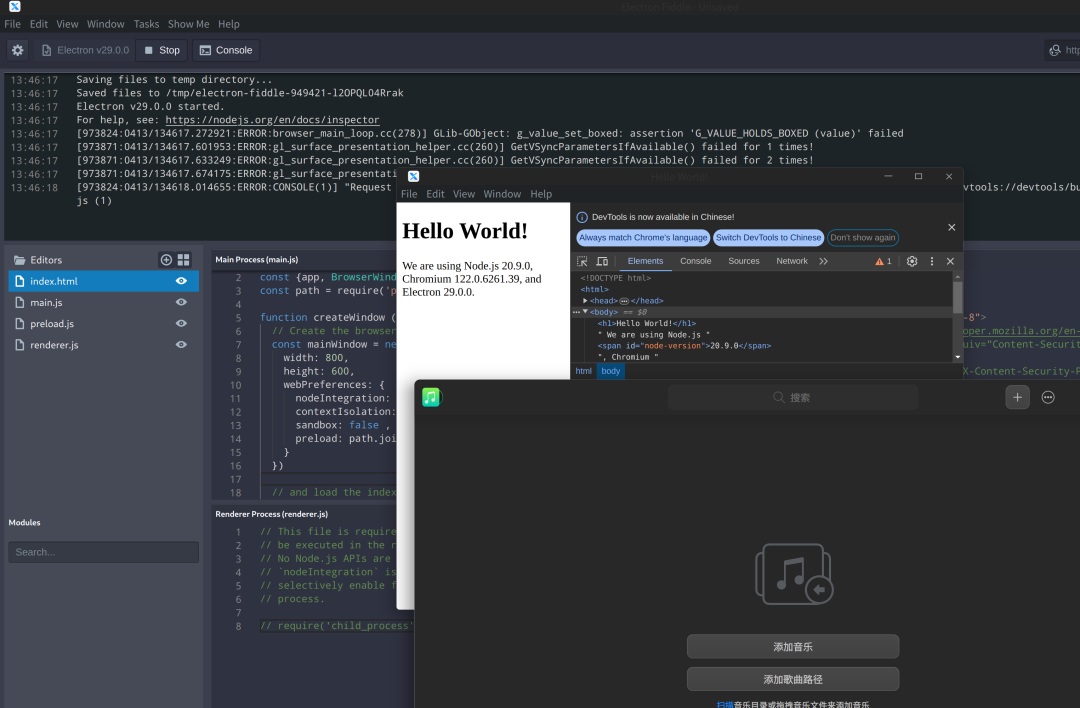Click editors grid layout icon

coord(183,260)
